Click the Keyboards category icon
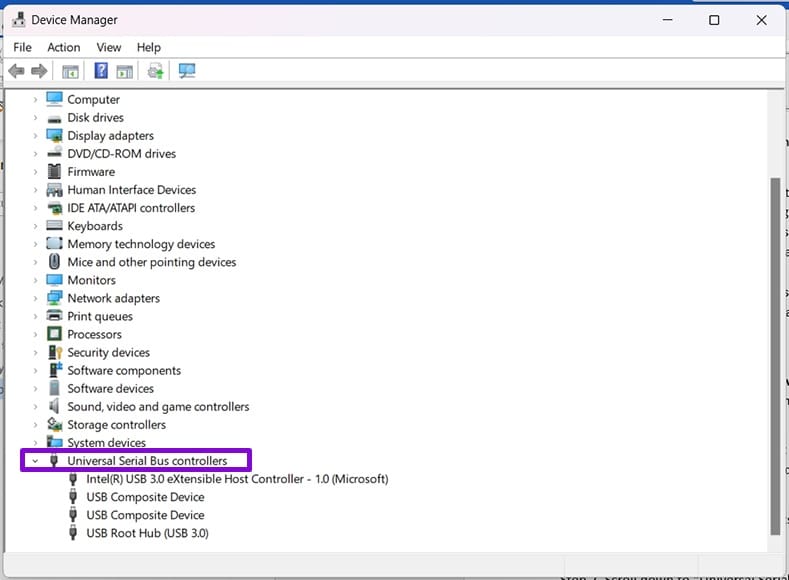The width and height of the screenshot is (789, 580). 54,225
